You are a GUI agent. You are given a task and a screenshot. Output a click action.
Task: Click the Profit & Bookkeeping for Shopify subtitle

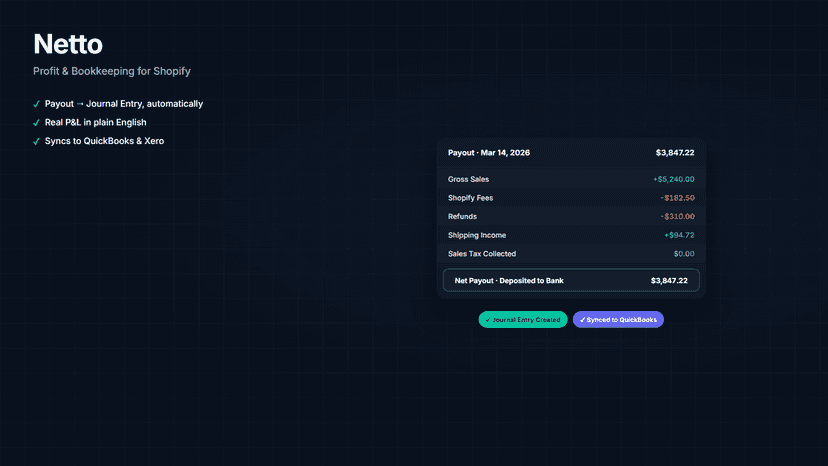pos(112,71)
